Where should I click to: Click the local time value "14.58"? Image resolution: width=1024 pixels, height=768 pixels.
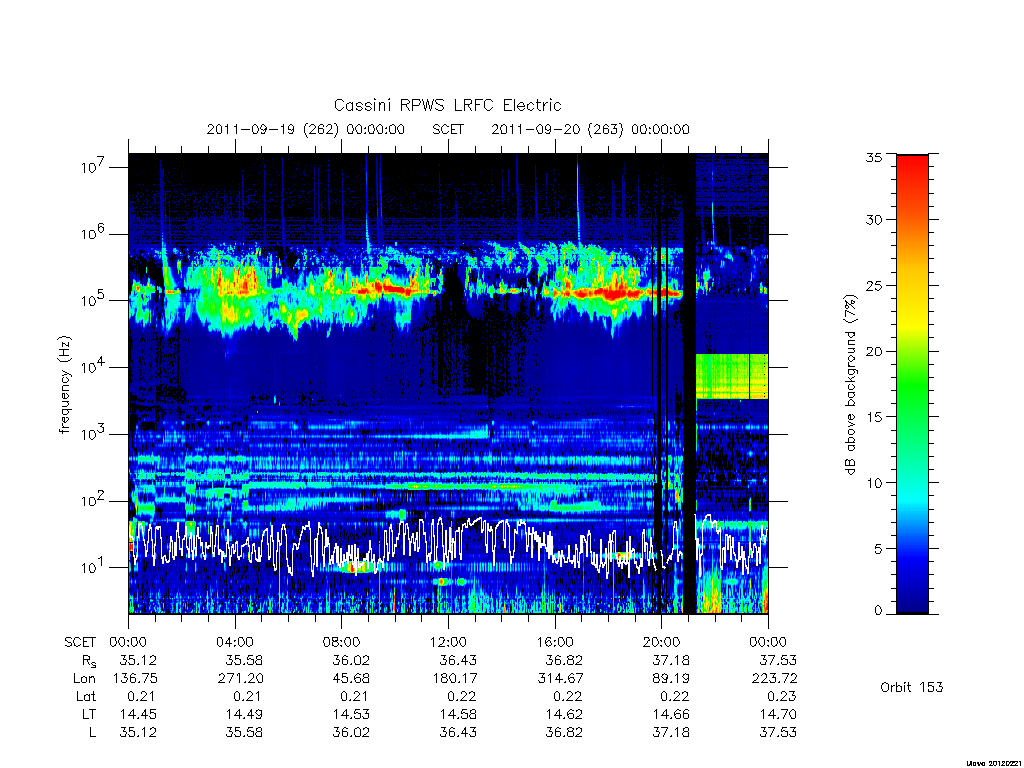click(x=458, y=714)
